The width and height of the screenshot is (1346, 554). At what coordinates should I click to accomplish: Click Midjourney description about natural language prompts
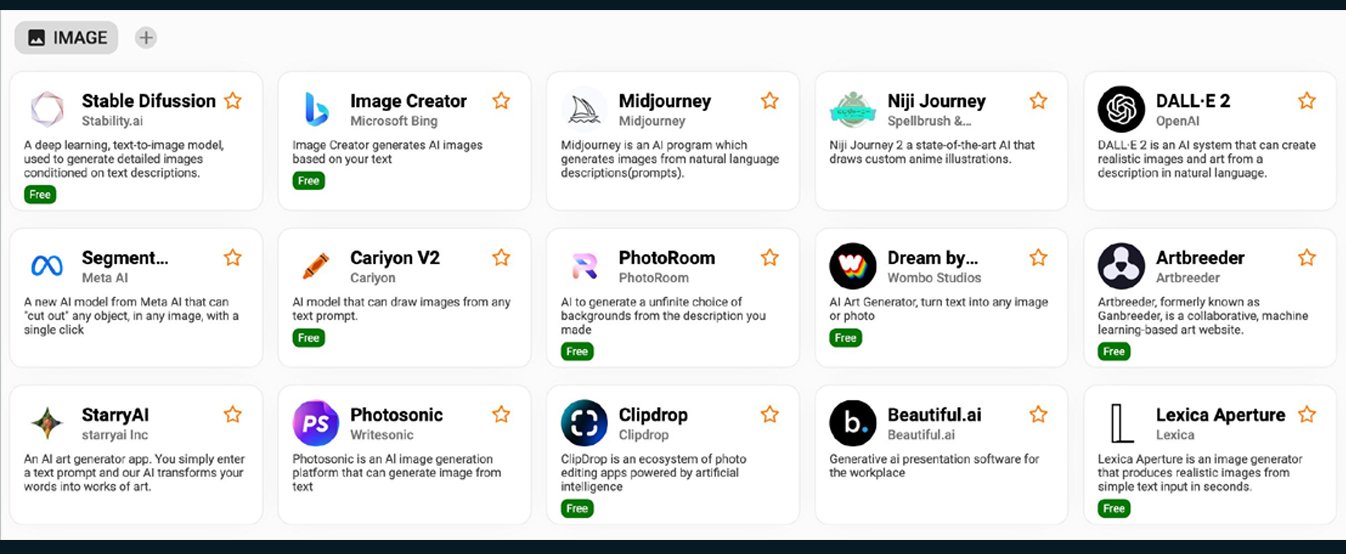pyautogui.click(x=669, y=159)
